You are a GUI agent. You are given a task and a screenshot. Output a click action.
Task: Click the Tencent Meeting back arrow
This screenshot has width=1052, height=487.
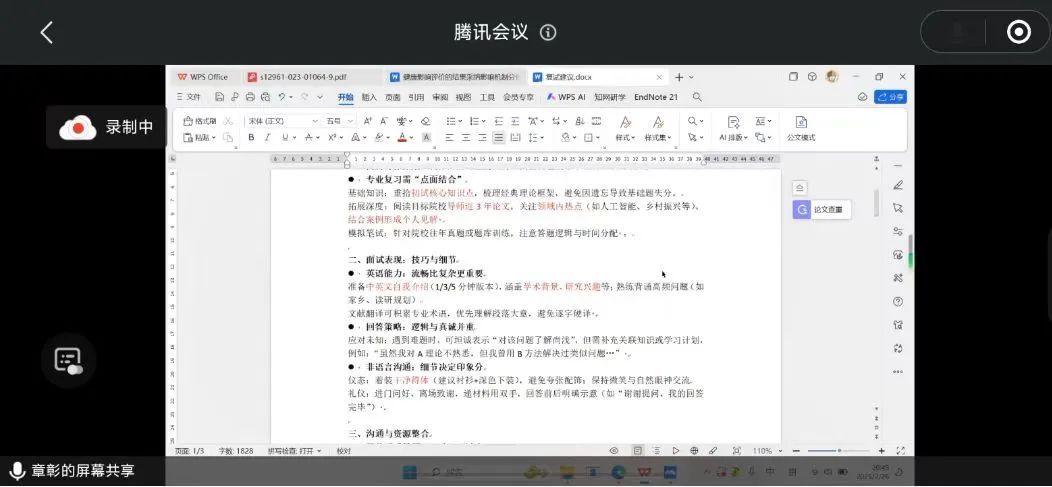[x=46, y=32]
